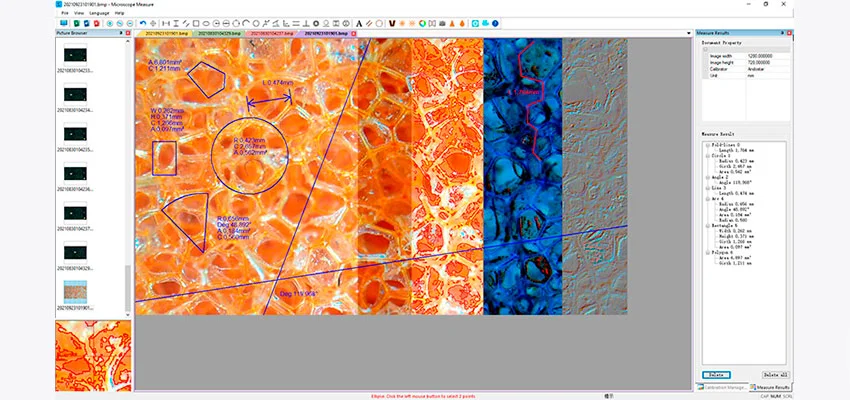The width and height of the screenshot is (850, 400).
Task: Collapse the Fold-Lines 0 tree node
Action: (x=706, y=144)
